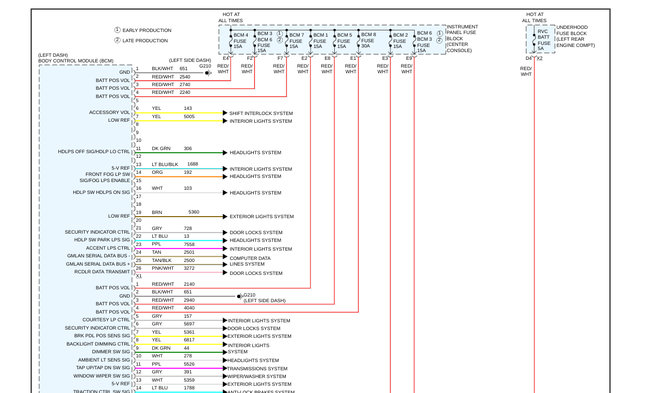650x393 pixels.
Task: Click the HDLP SW PARK LPS SIG label
Action: (x=102, y=240)
